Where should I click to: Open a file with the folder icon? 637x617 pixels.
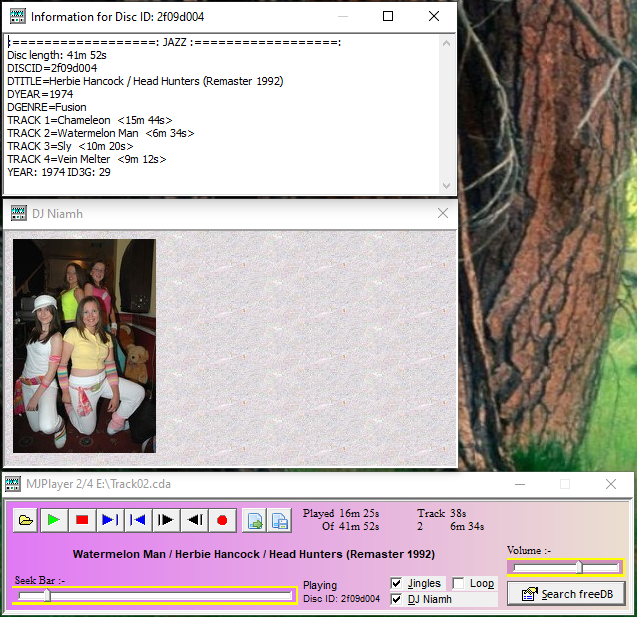click(26, 520)
